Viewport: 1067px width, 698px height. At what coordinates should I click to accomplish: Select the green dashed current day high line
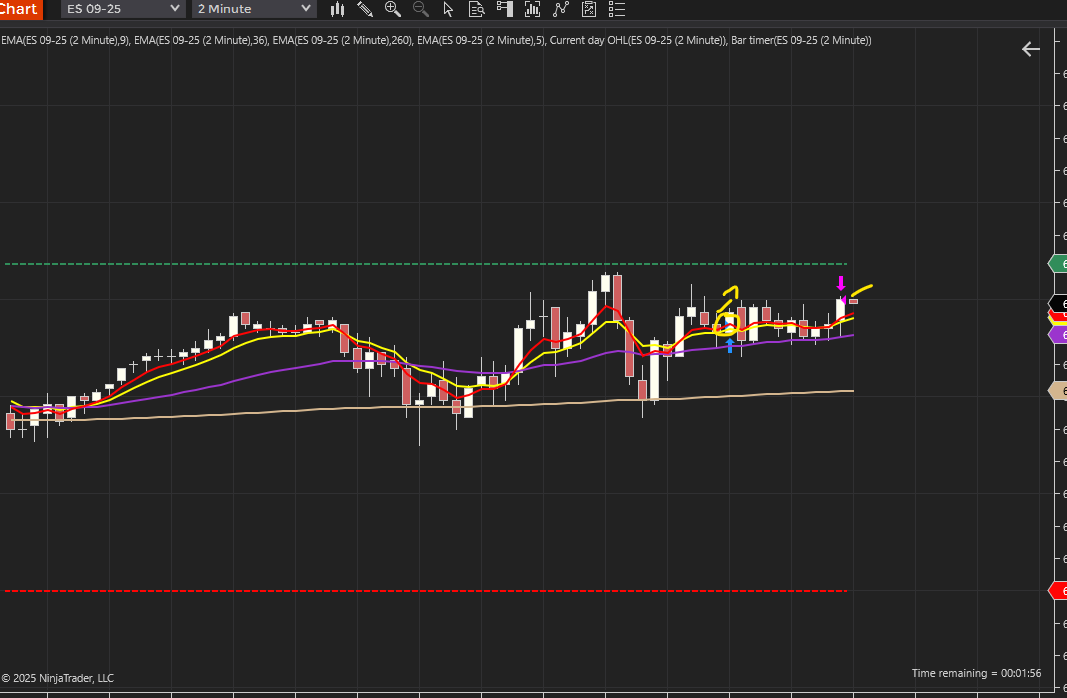(x=425, y=264)
